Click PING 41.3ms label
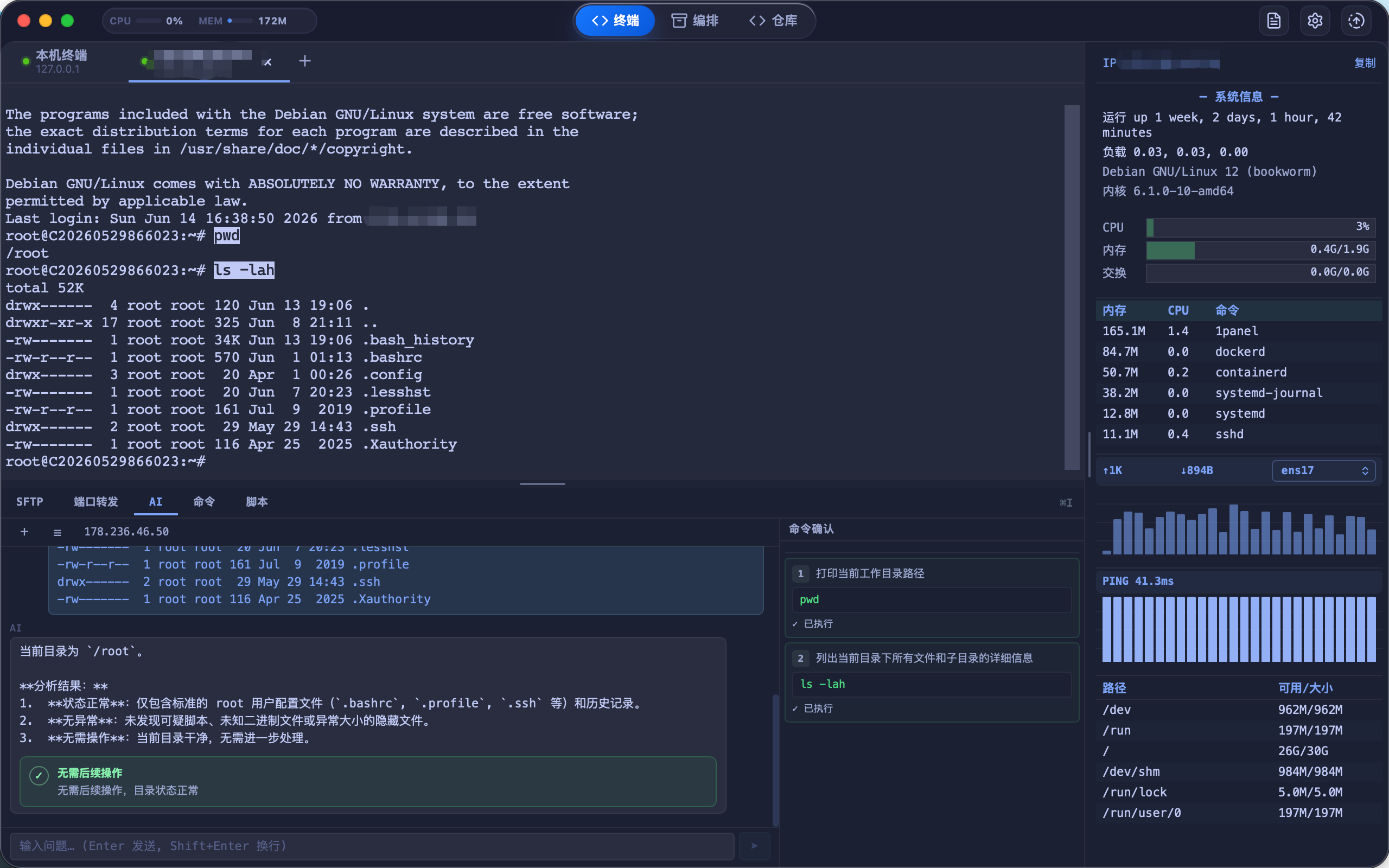1389x868 pixels. pos(1138,582)
